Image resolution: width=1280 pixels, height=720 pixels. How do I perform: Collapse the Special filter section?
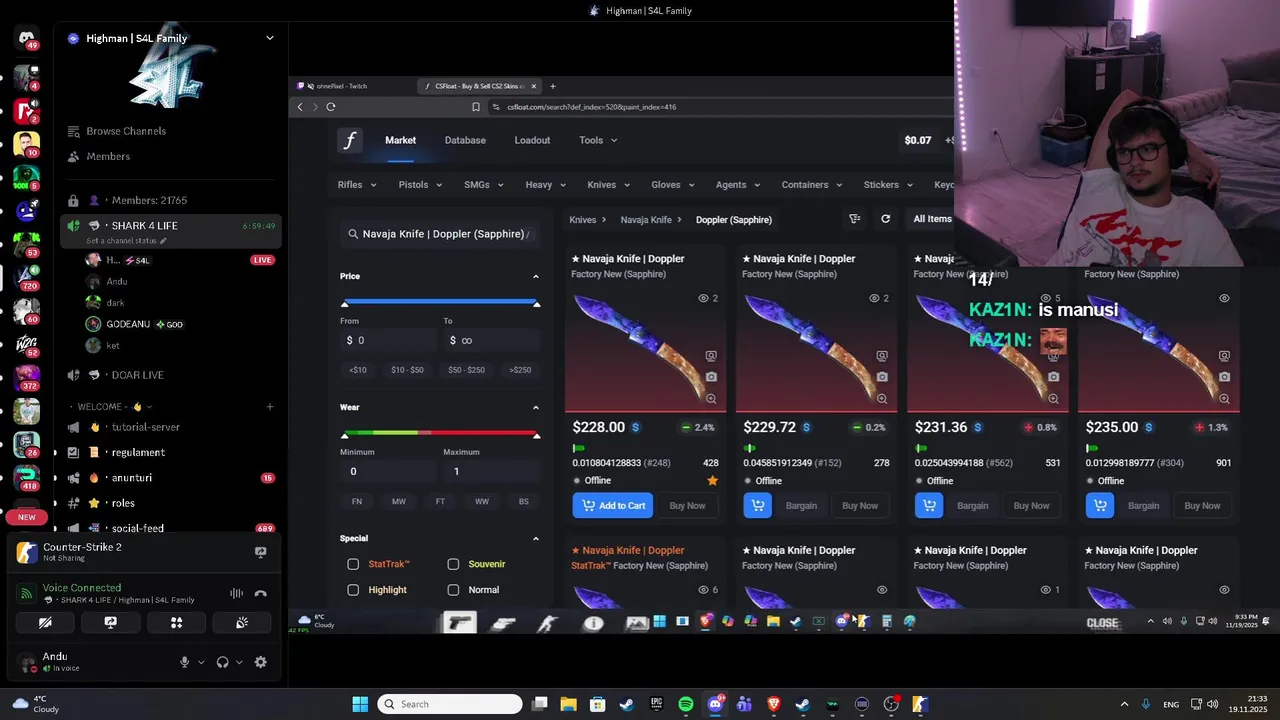[x=535, y=539]
